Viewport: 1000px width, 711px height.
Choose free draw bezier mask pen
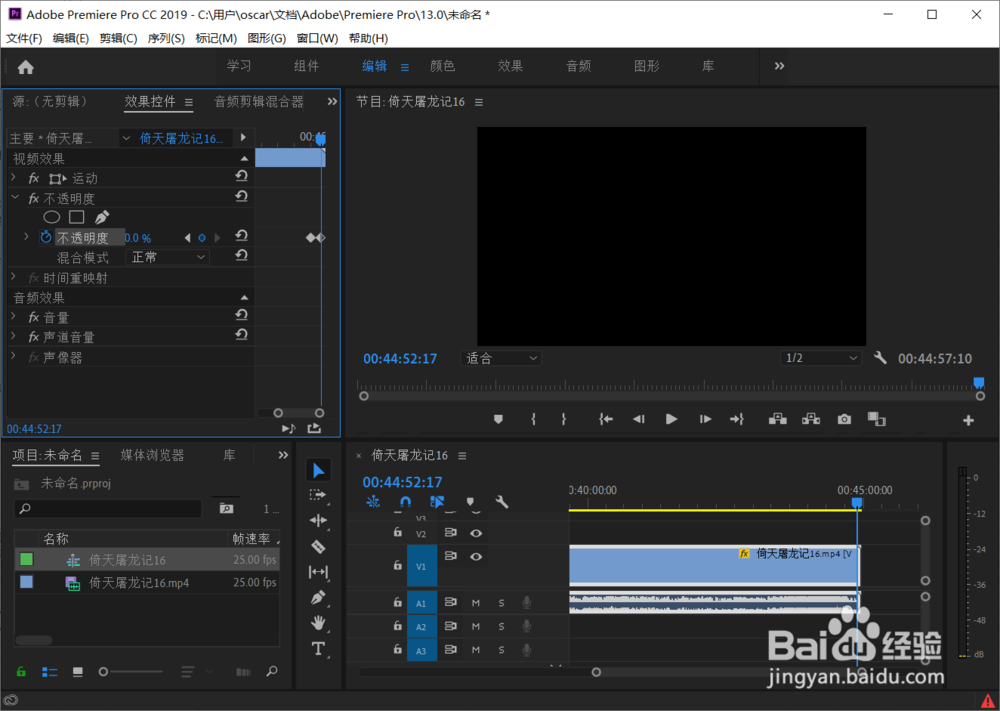(x=102, y=217)
